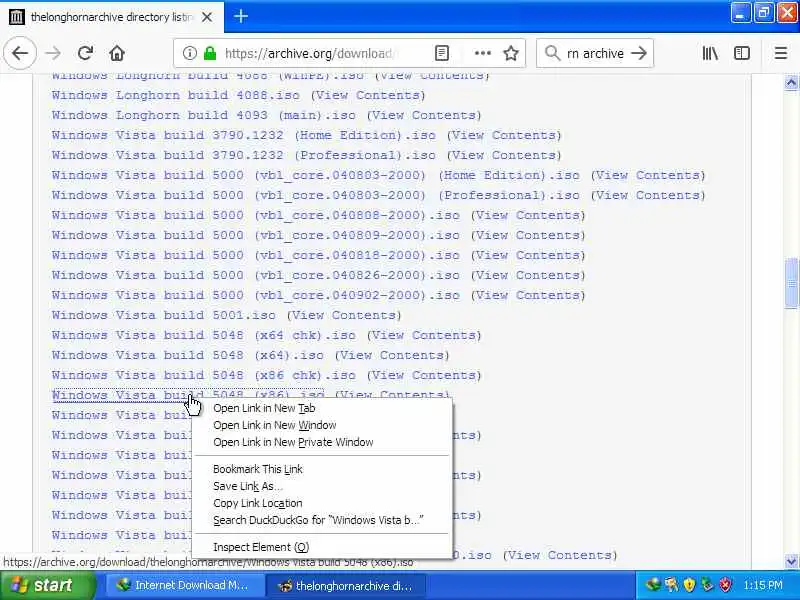This screenshot has width=800, height=600.
Task: Click the vertical scrollbar thumb
Action: pos(791,283)
